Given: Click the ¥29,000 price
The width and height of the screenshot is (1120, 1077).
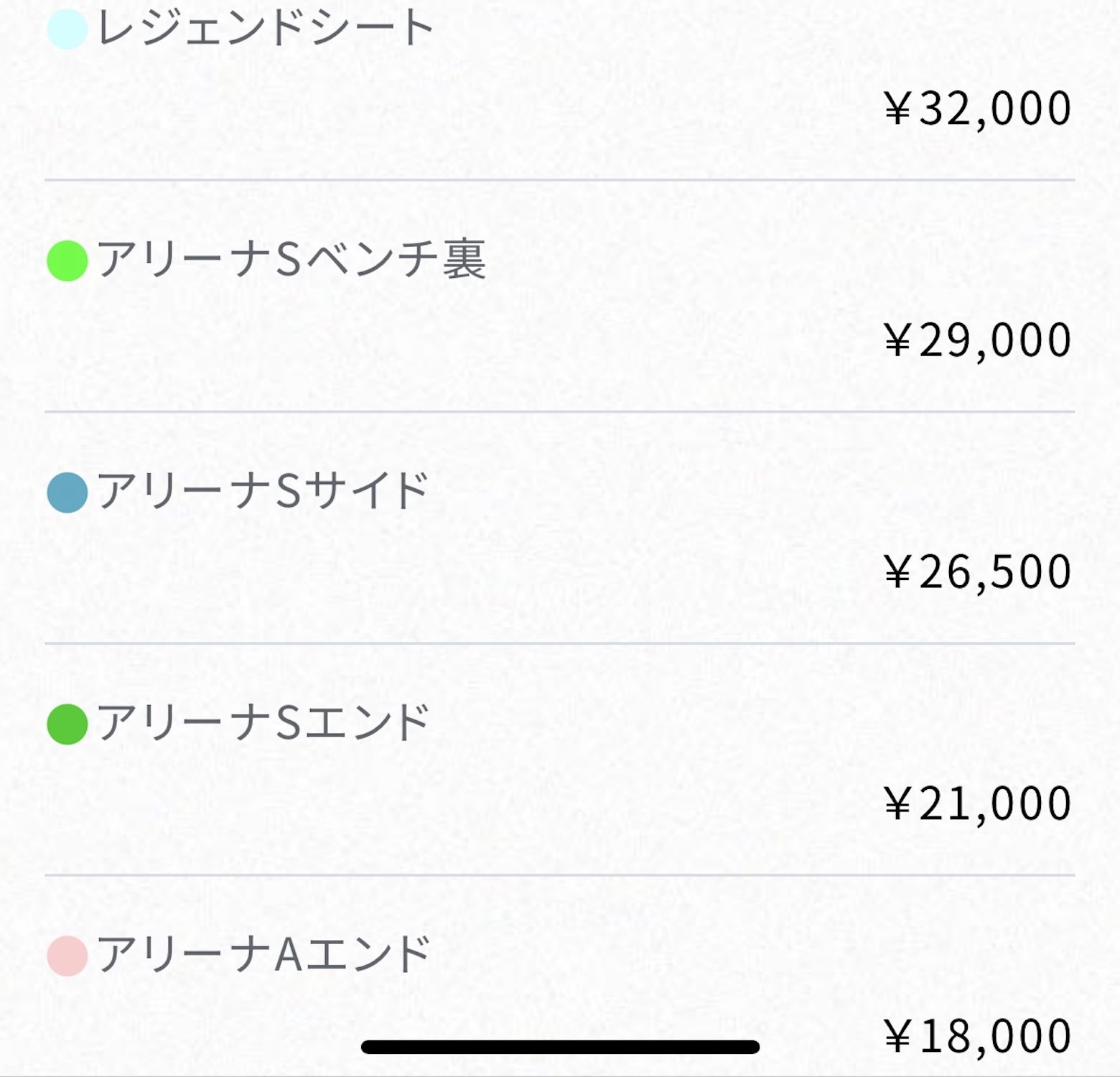Looking at the screenshot, I should coord(978,340).
